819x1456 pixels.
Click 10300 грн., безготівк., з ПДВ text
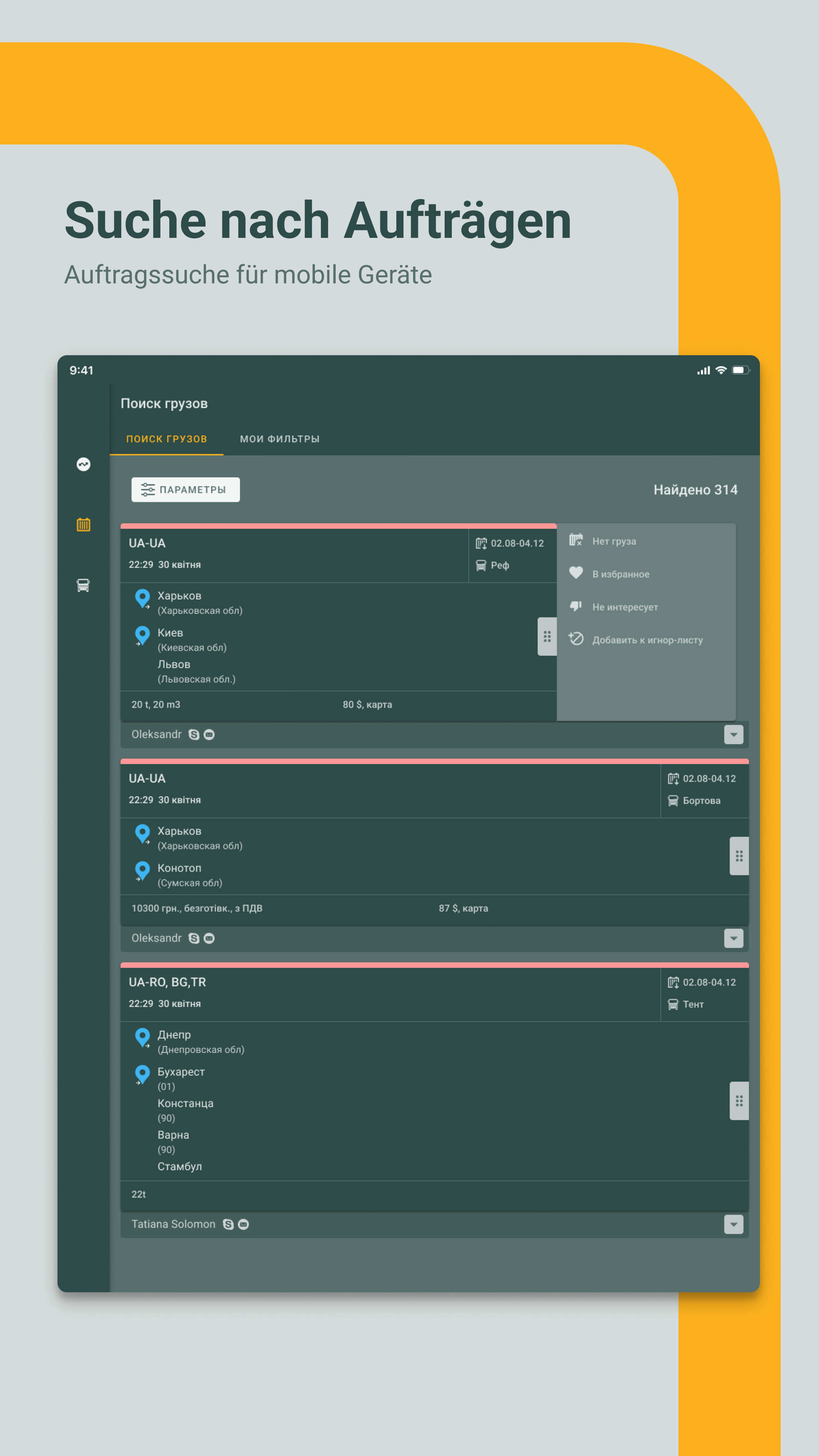pyautogui.click(x=197, y=908)
